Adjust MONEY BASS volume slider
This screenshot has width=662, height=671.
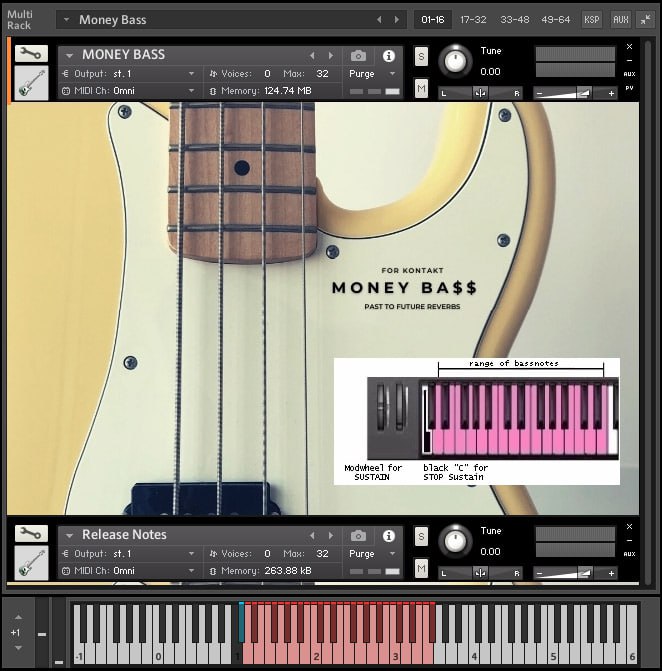pyautogui.click(x=575, y=93)
